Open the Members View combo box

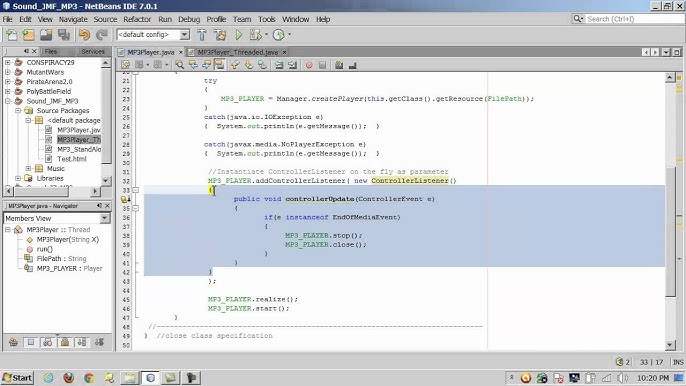tap(56, 218)
